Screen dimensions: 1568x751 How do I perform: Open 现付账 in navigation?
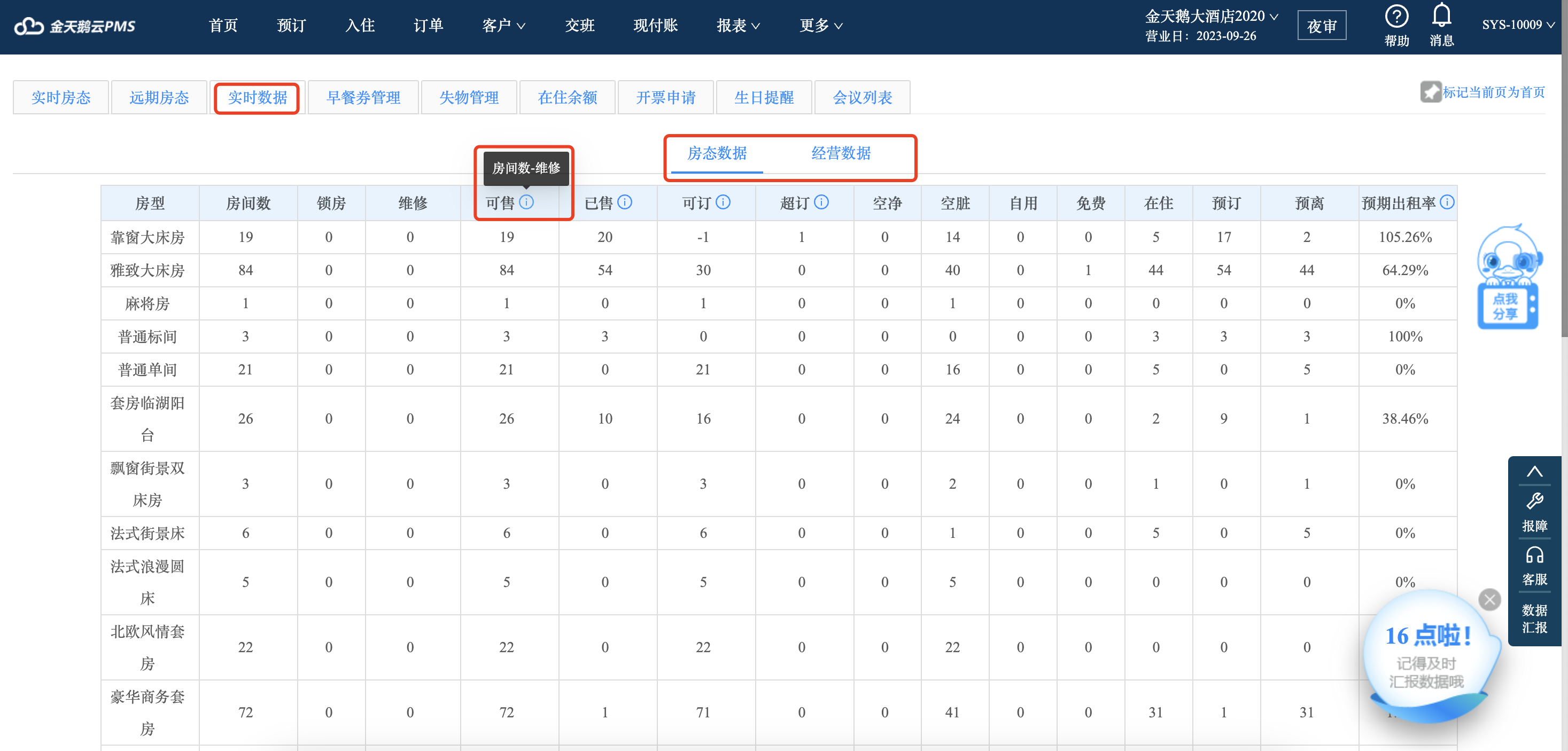(x=656, y=26)
